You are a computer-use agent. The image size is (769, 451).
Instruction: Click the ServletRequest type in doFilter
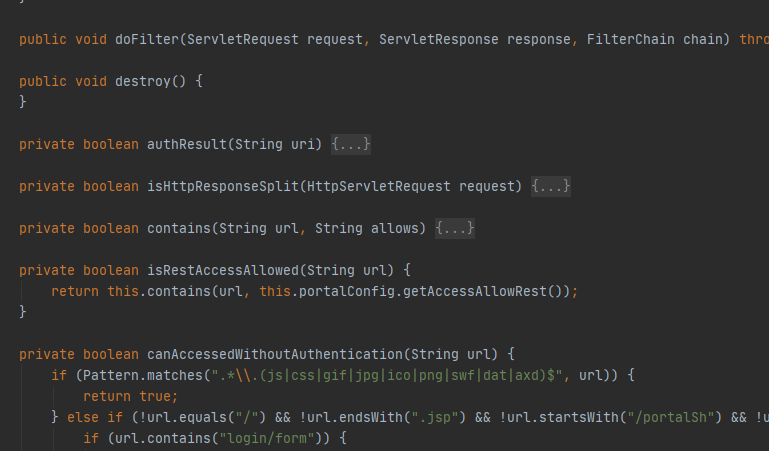tap(251, 39)
